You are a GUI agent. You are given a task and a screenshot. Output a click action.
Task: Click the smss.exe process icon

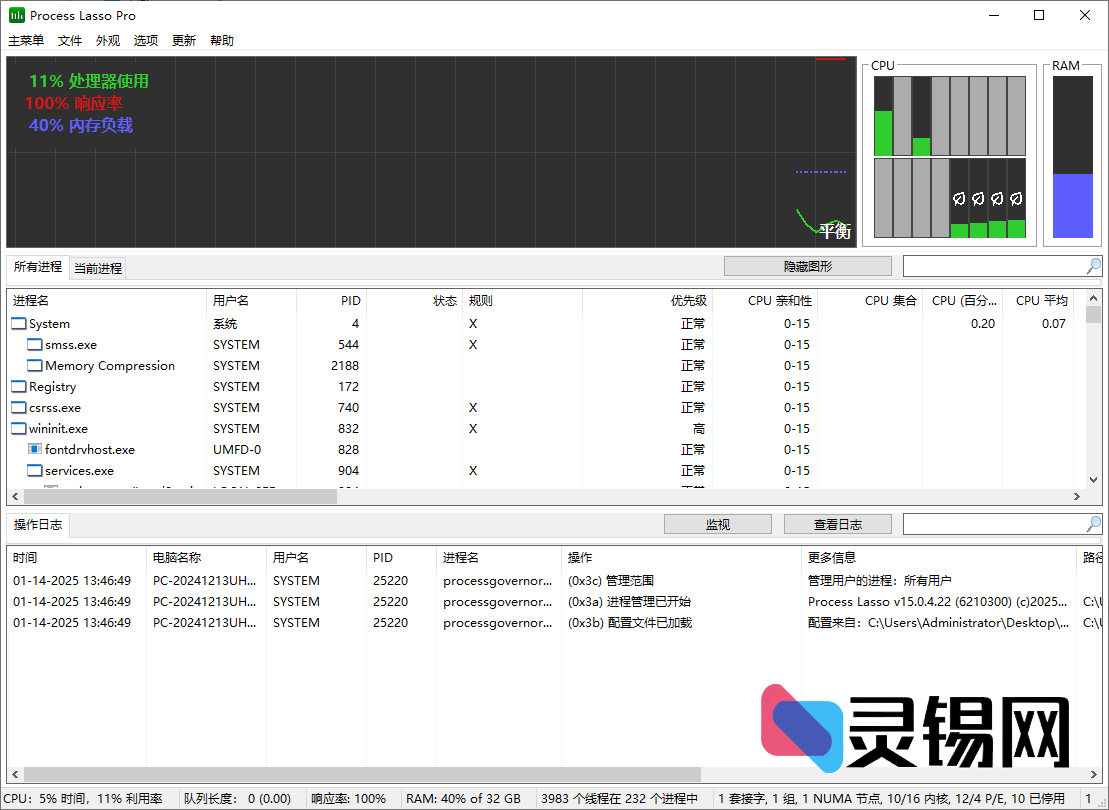click(x=33, y=344)
